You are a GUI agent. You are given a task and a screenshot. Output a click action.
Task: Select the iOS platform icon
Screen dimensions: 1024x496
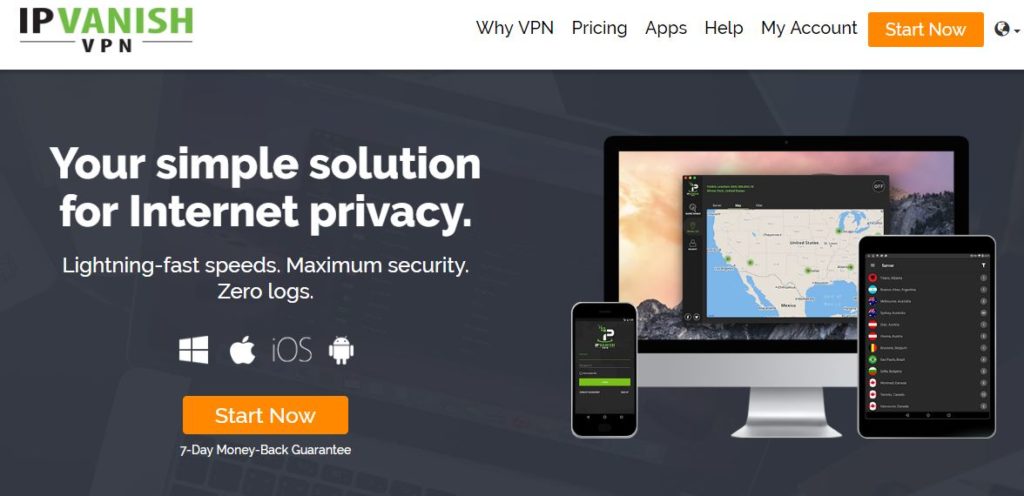291,350
